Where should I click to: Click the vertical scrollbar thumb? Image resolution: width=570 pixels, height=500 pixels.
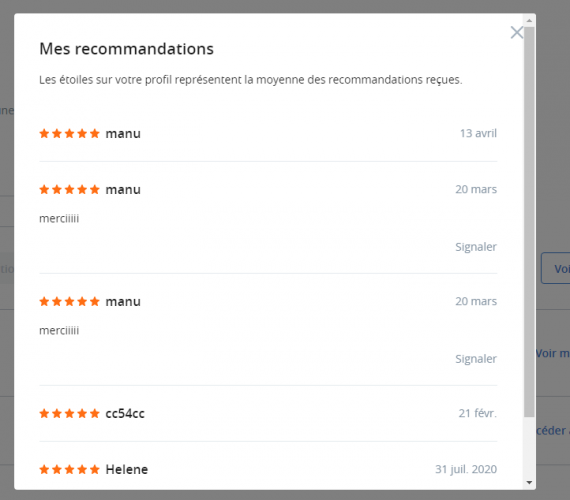click(x=529, y=222)
